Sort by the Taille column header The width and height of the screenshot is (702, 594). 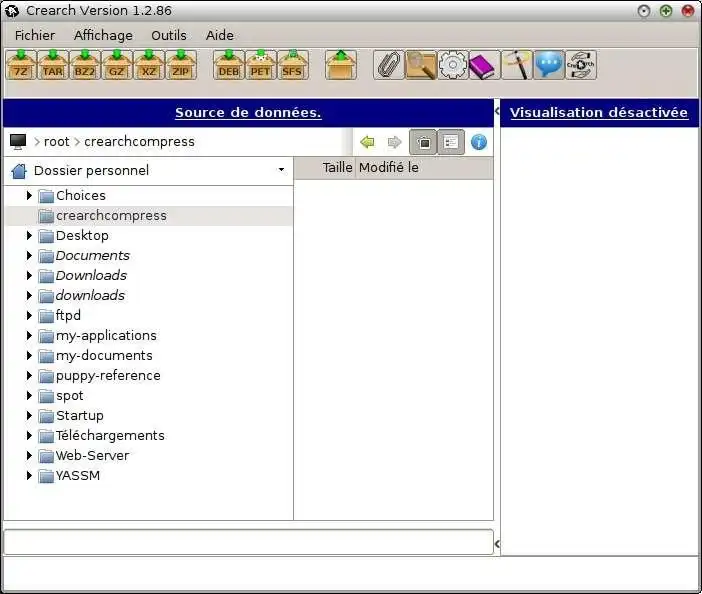(325, 168)
